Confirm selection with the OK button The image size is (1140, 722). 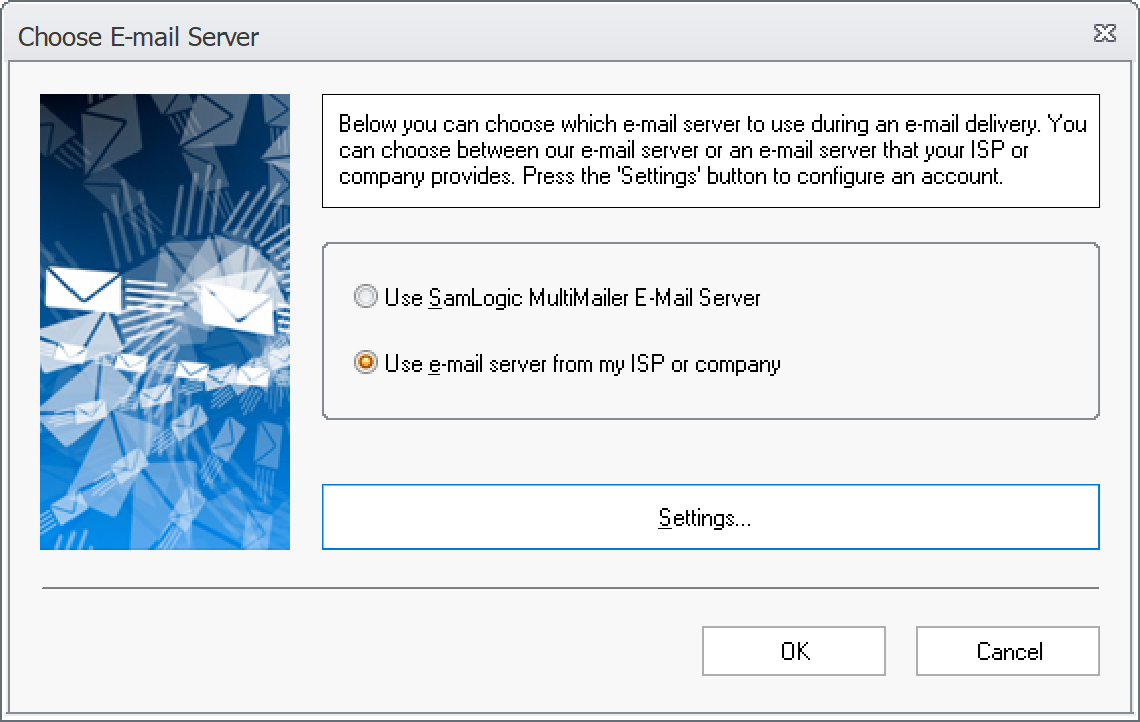(x=794, y=650)
